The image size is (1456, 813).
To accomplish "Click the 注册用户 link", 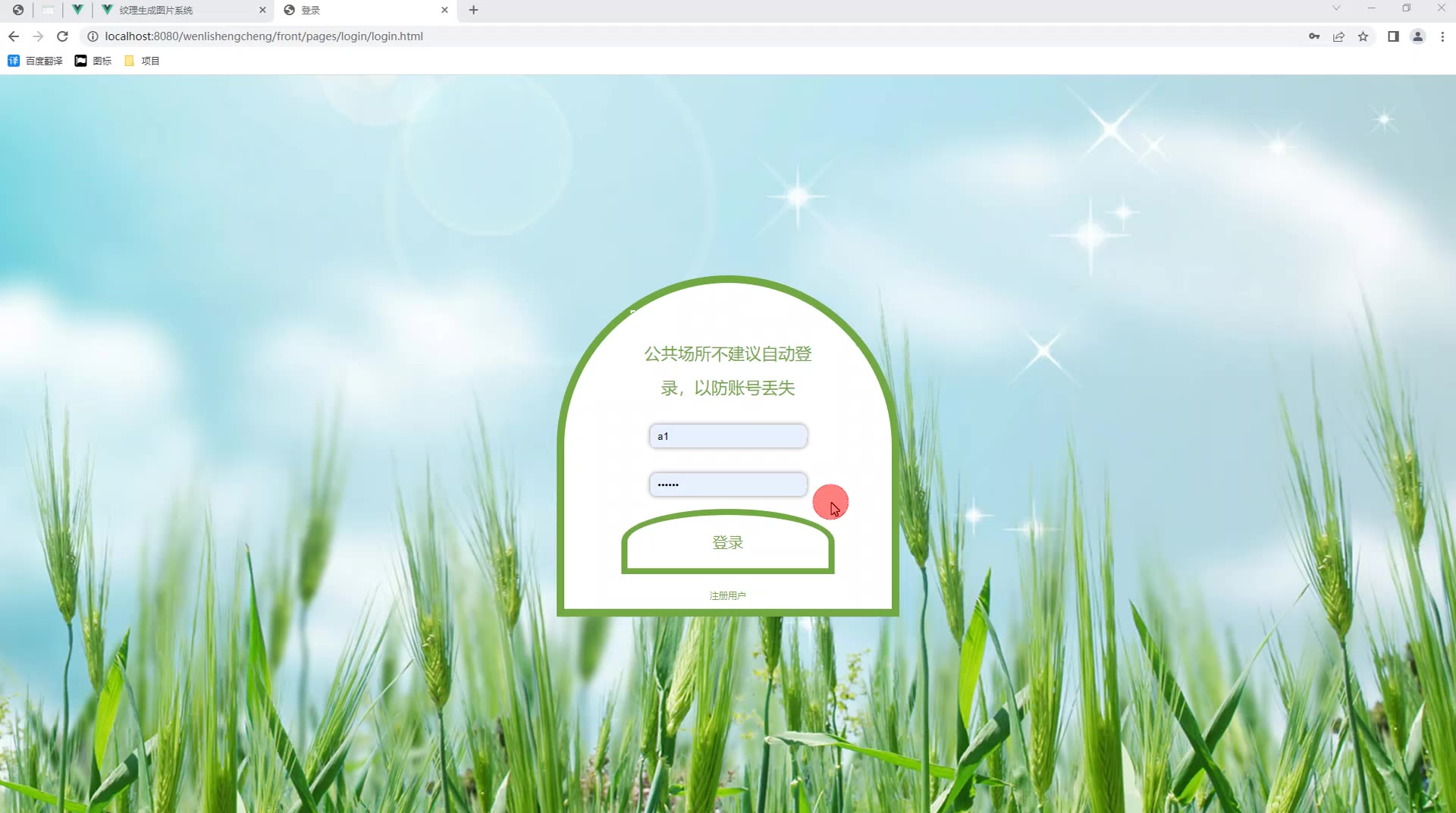I will 728,596.
